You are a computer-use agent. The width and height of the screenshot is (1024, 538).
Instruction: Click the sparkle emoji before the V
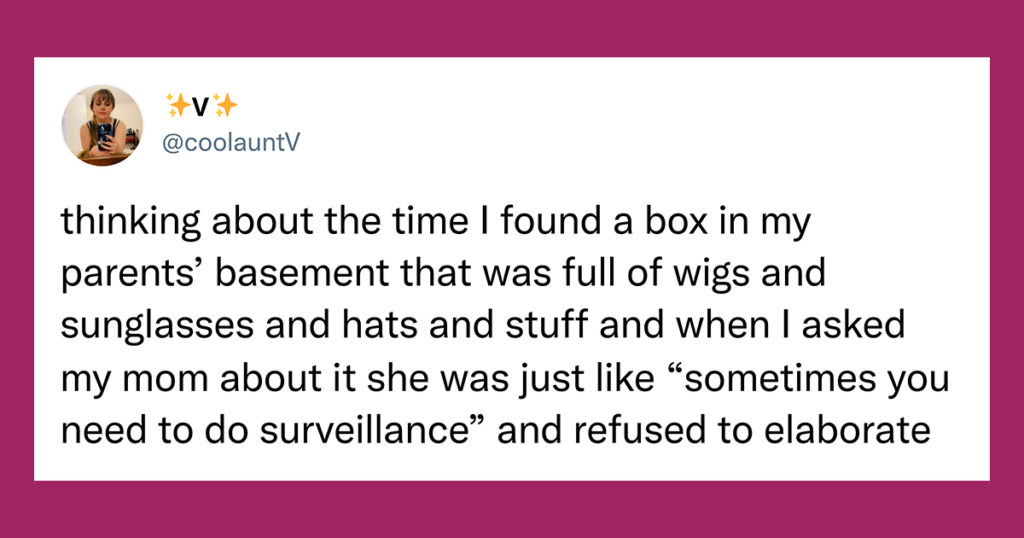point(178,105)
